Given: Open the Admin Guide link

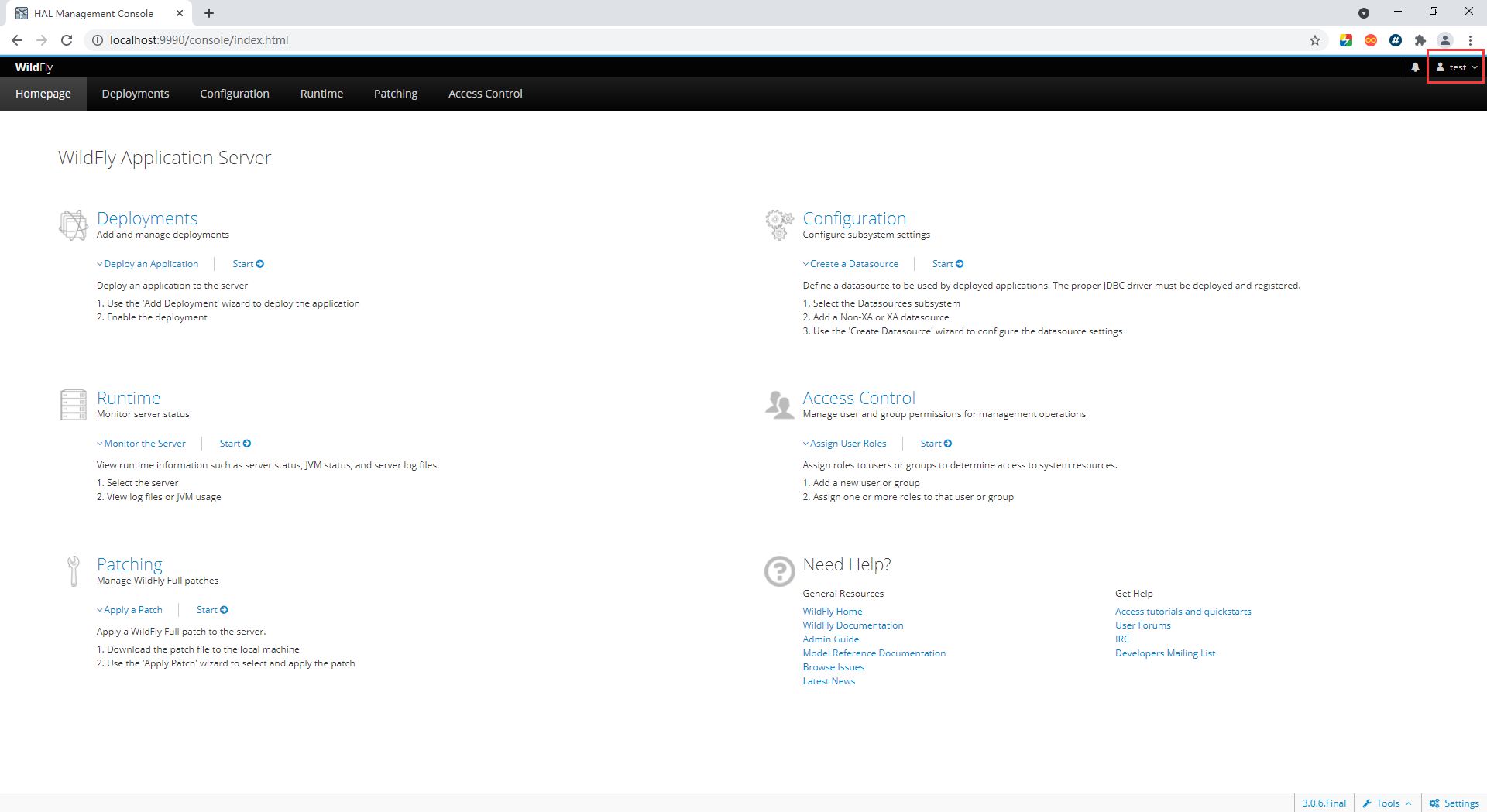Looking at the screenshot, I should pyautogui.click(x=831, y=639).
